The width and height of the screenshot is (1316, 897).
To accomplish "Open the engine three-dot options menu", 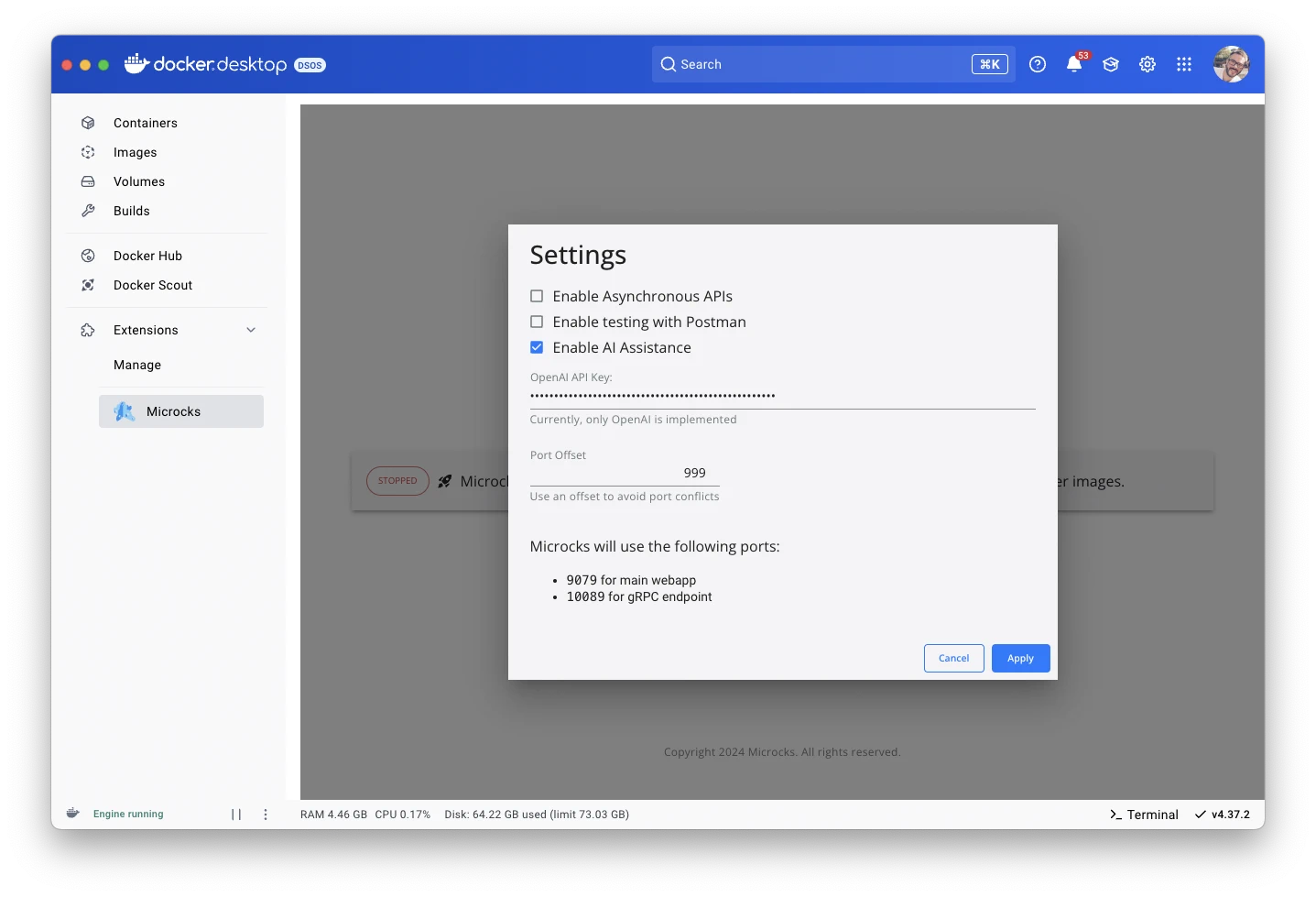I will (x=266, y=815).
